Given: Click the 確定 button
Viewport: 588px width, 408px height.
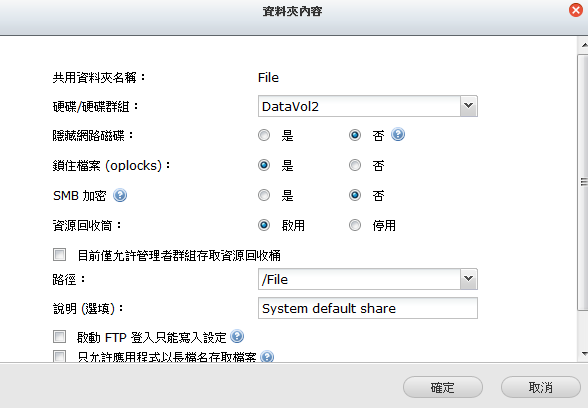Looking at the screenshot, I should tap(443, 387).
